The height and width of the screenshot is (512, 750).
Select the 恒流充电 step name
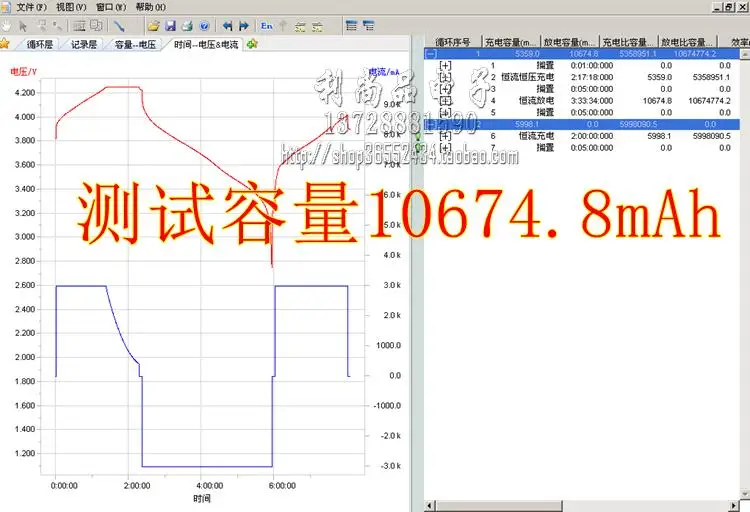[536, 136]
